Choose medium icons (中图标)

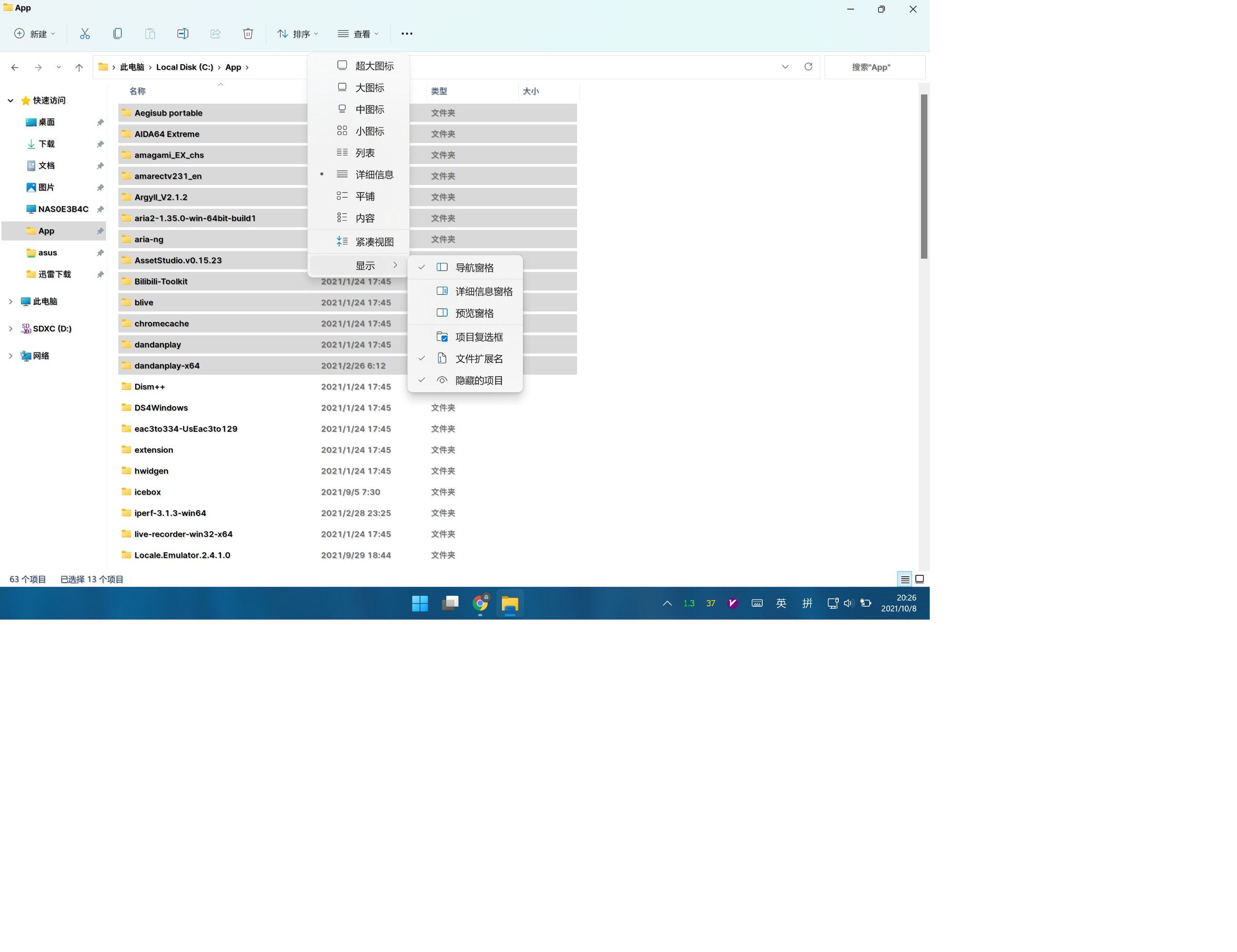point(359,109)
